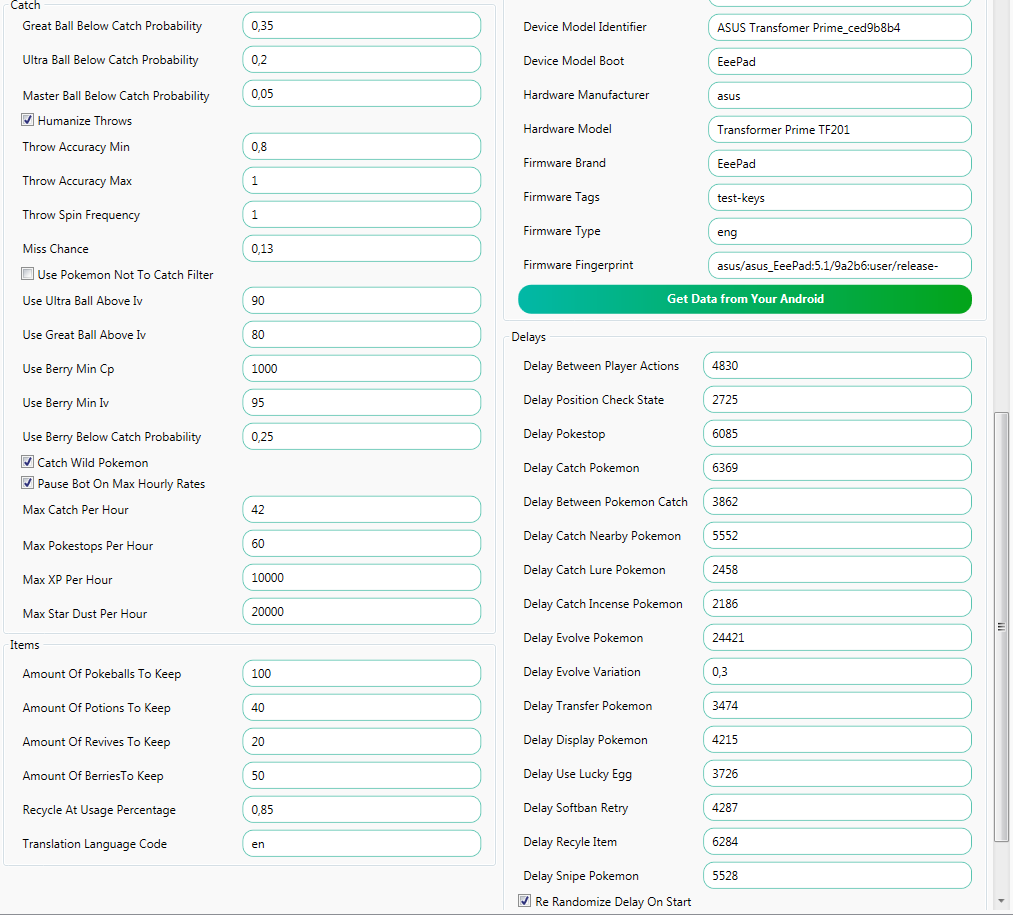
Task: Edit the Delay Use Lucky Egg field
Action: 837,773
